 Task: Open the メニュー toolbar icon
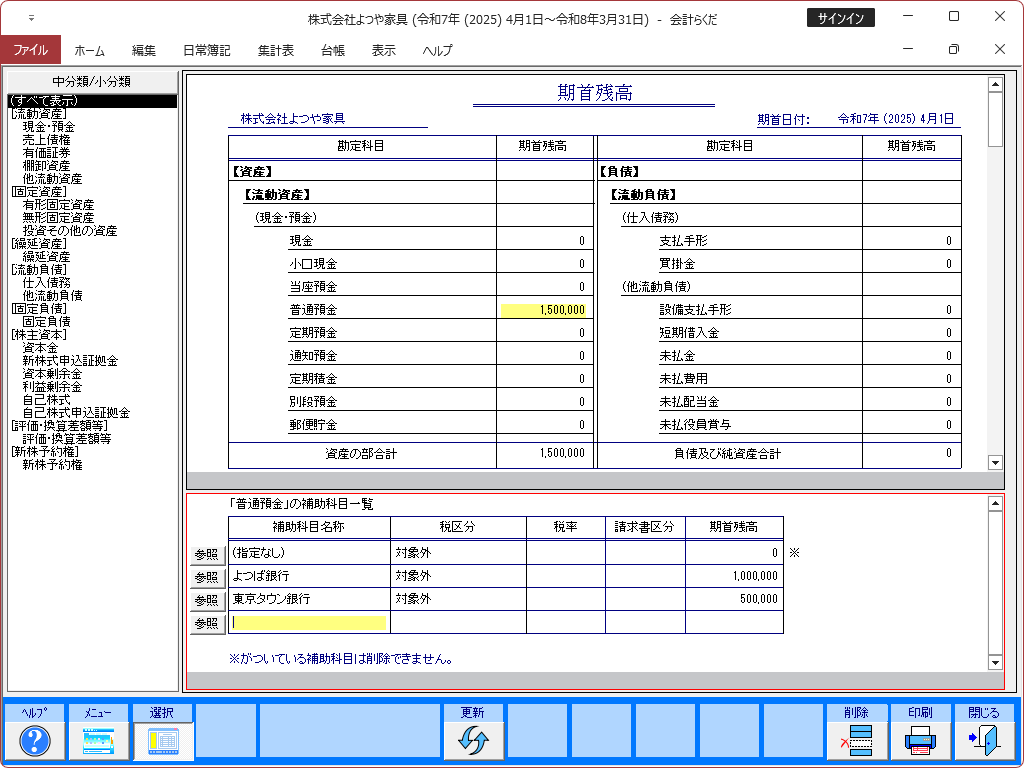pos(98,740)
